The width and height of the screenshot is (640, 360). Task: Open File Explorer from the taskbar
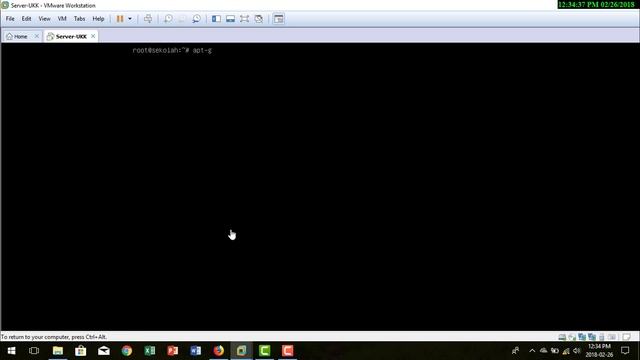(x=58, y=351)
